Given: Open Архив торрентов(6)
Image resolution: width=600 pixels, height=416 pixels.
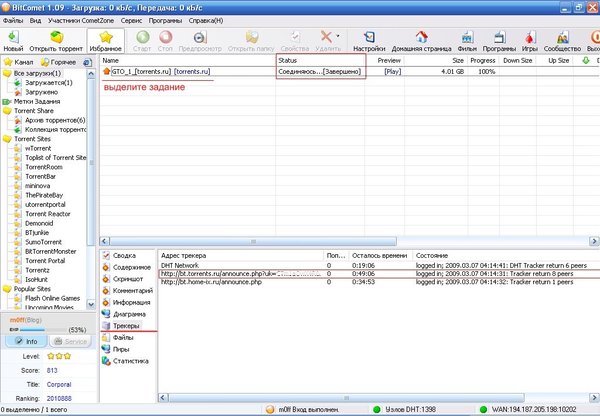Looking at the screenshot, I should (x=55, y=120).
